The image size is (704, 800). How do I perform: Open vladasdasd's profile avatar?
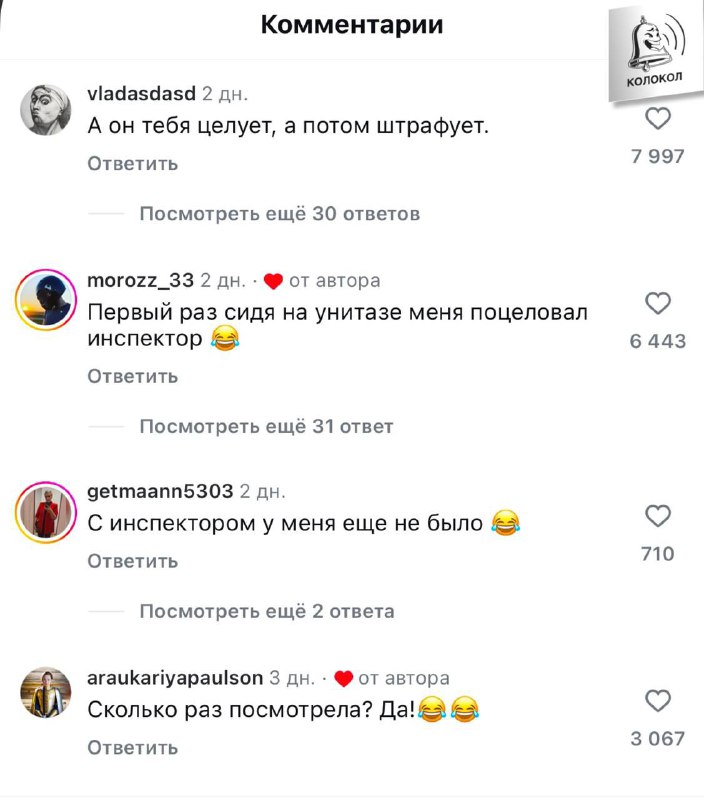point(45,110)
